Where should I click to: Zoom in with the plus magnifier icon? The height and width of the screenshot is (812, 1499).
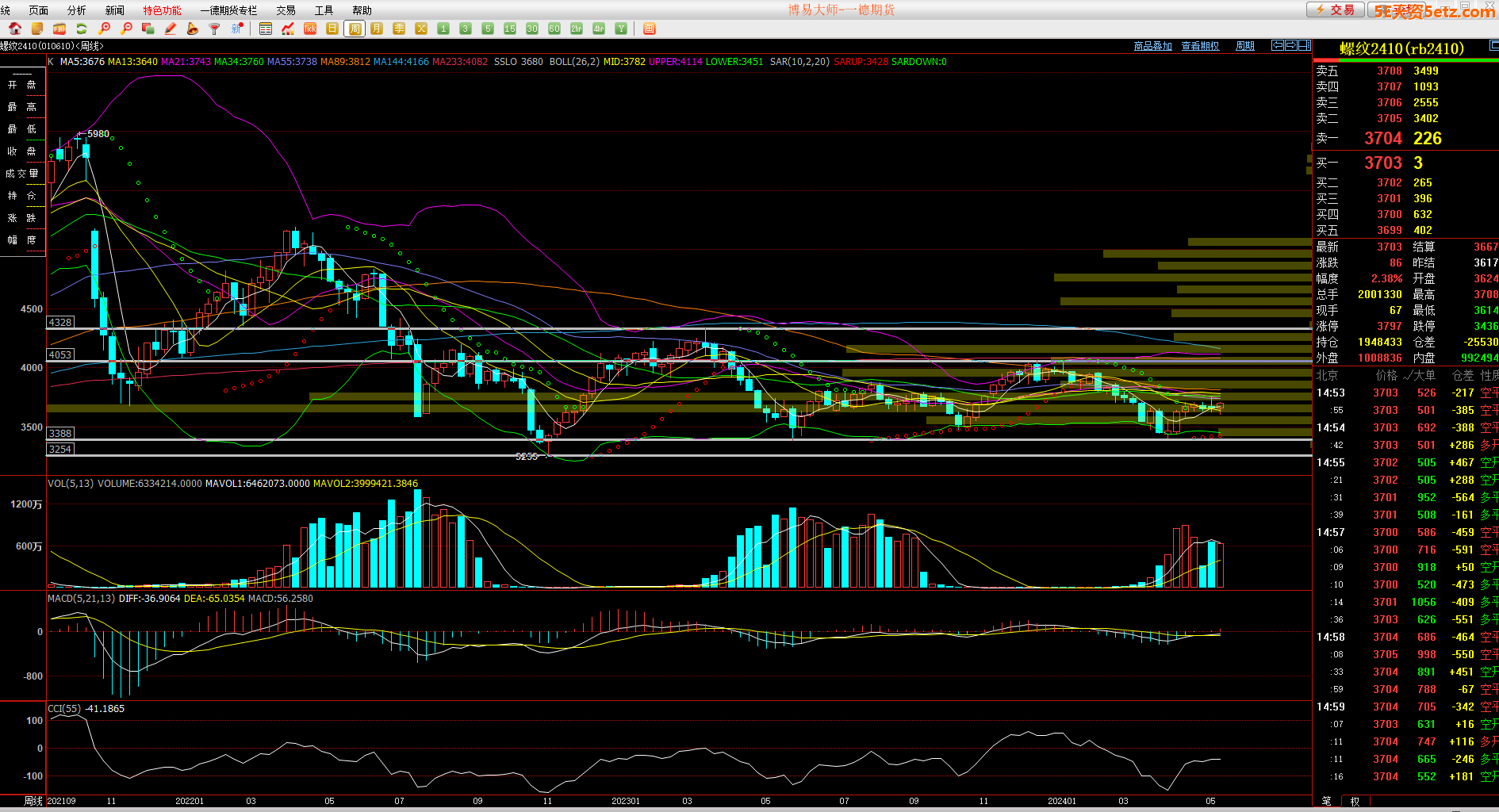104,29
